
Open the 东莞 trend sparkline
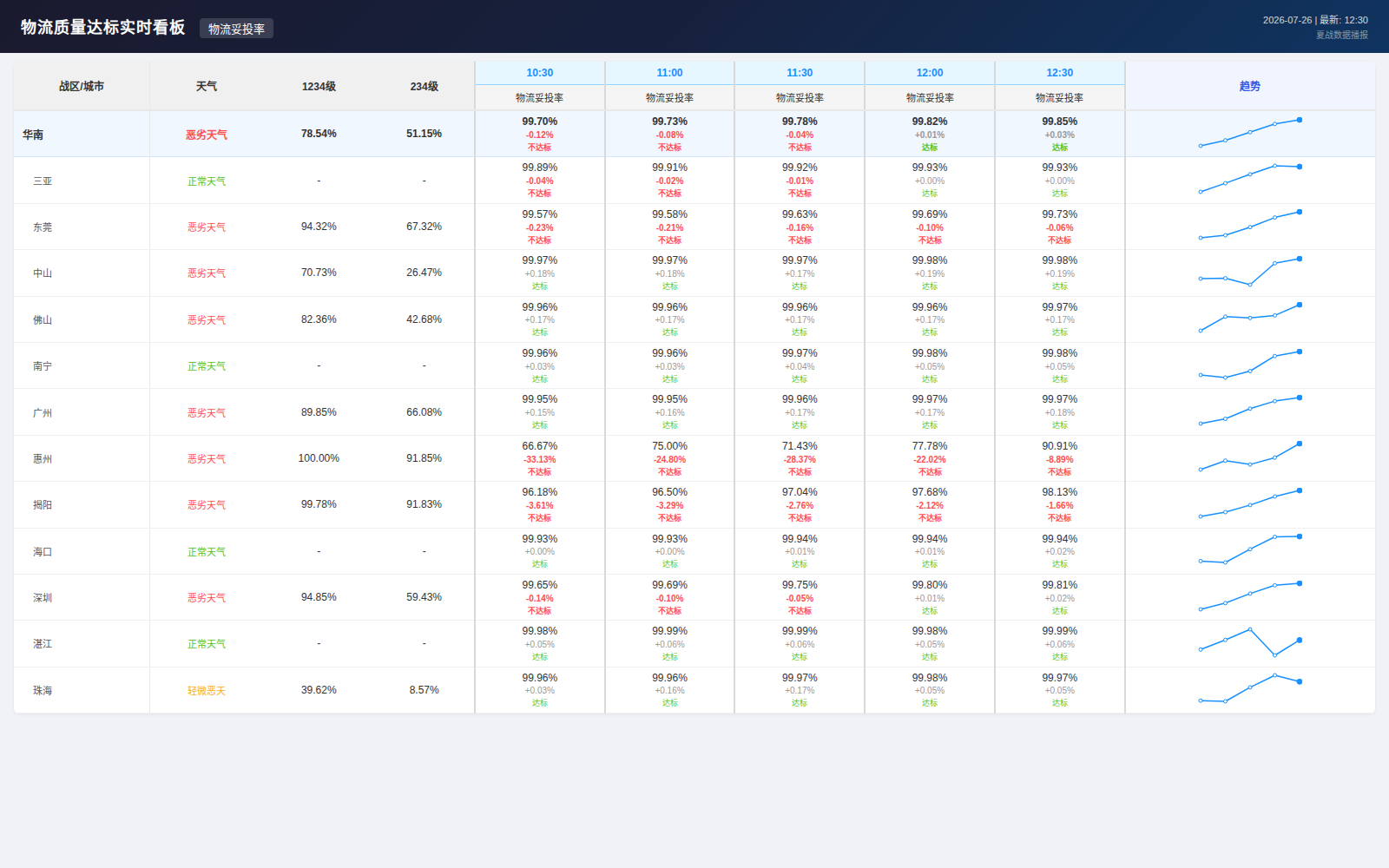[1250, 225]
